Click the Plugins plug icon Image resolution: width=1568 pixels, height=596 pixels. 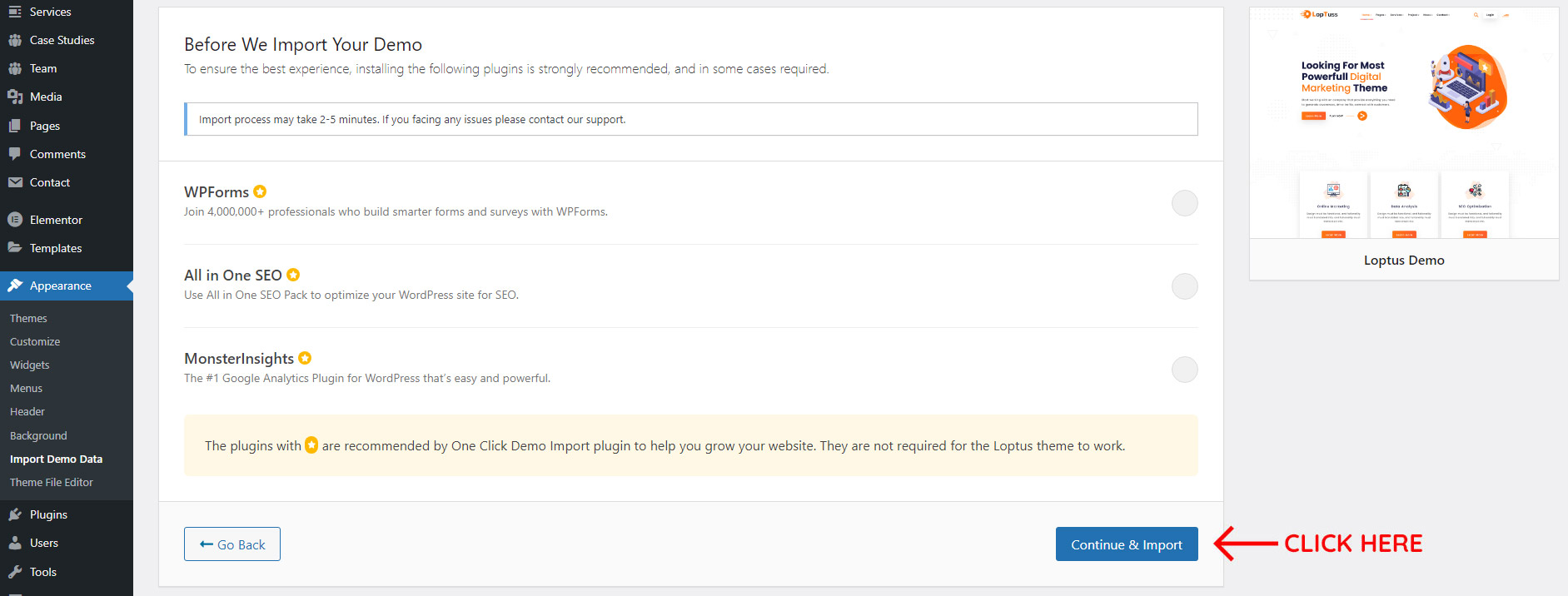[x=15, y=514]
